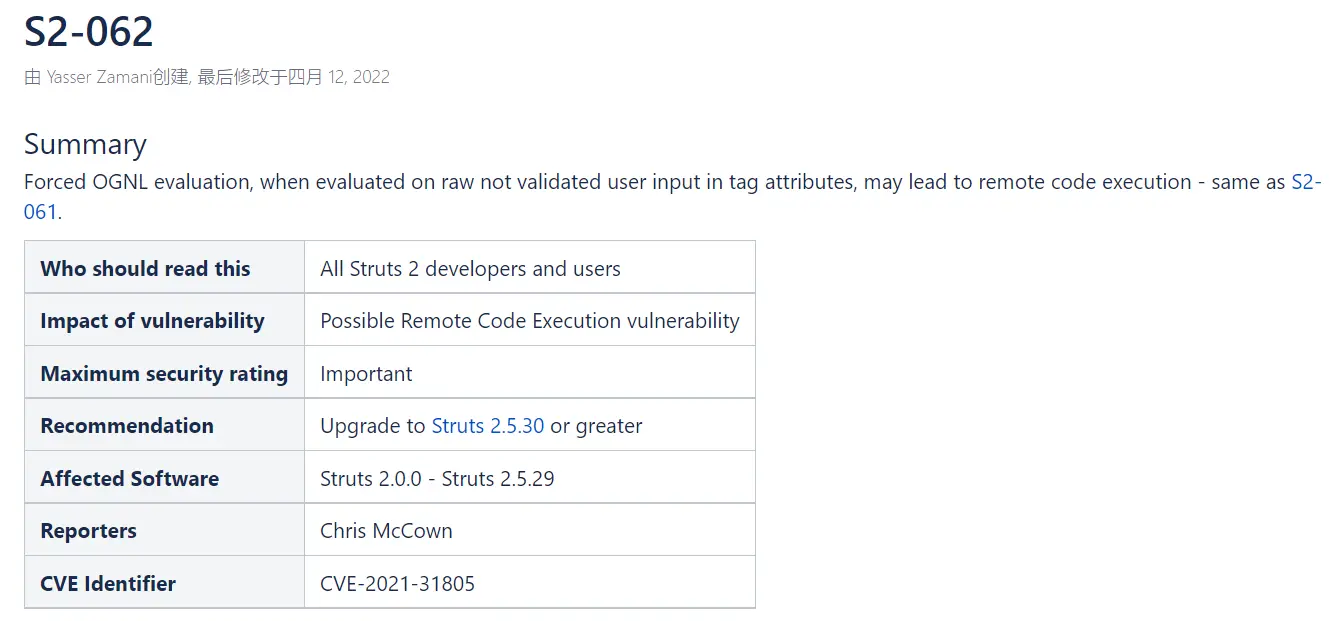Click the Forced OGNL evaluation summary paragraph
Image resolution: width=1338 pixels, height=621 pixels.
(x=600, y=182)
